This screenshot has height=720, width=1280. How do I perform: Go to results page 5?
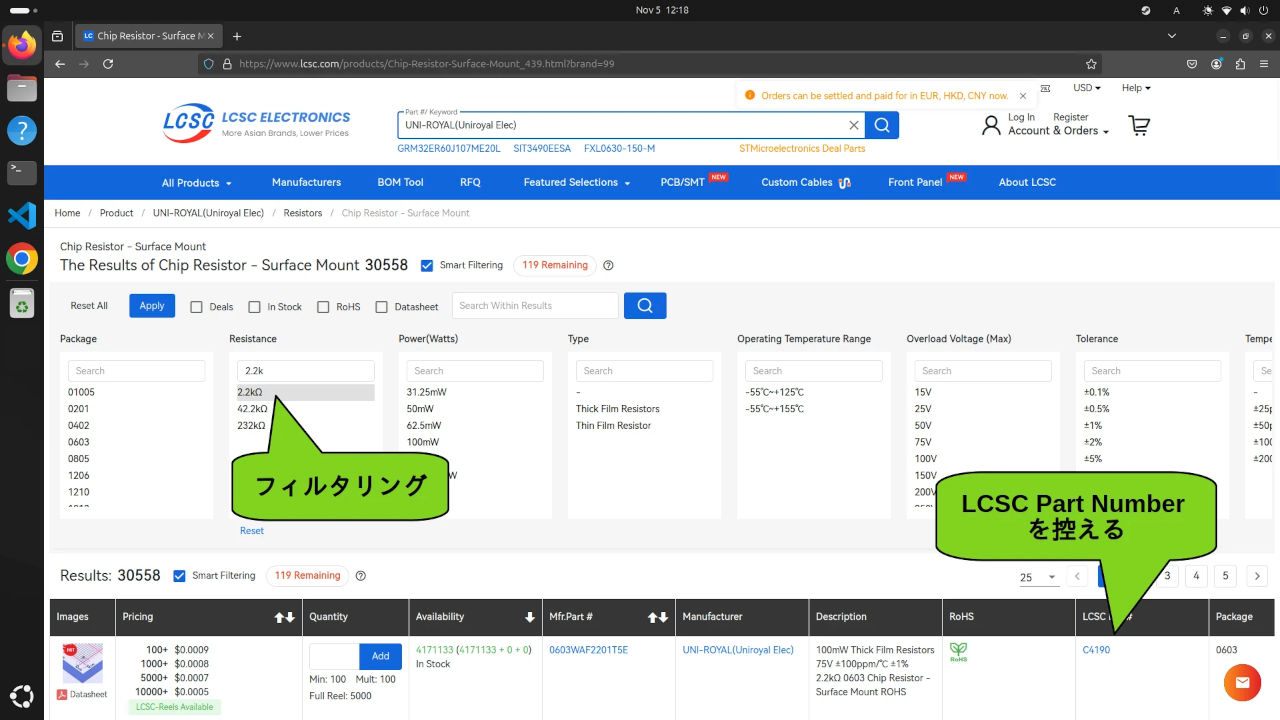click(1225, 576)
